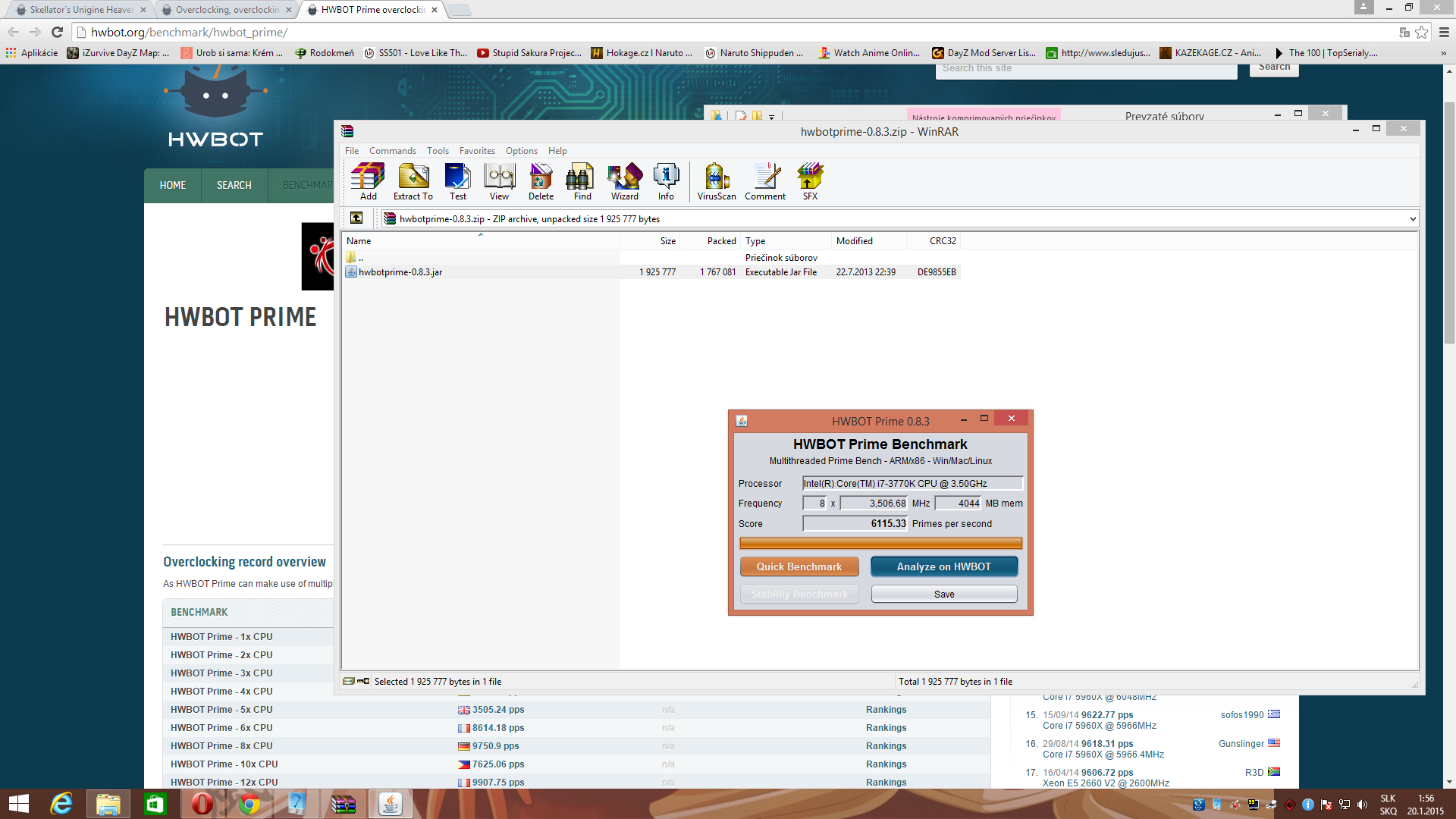
Task: Click the Search this site field
Action: pyautogui.click(x=1086, y=68)
